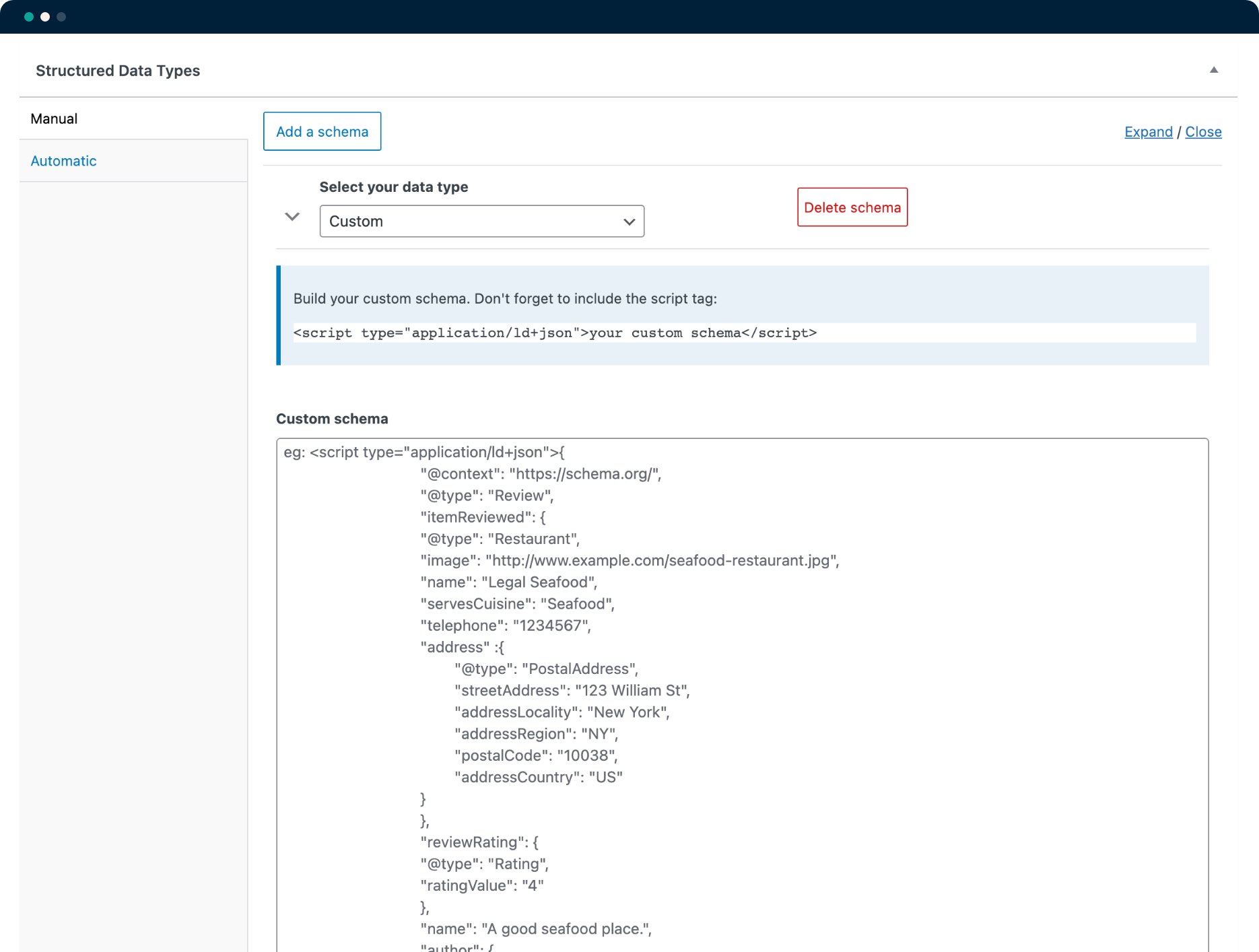Click the Expand link
Screen dimensions: 1259x952
click(1149, 132)
